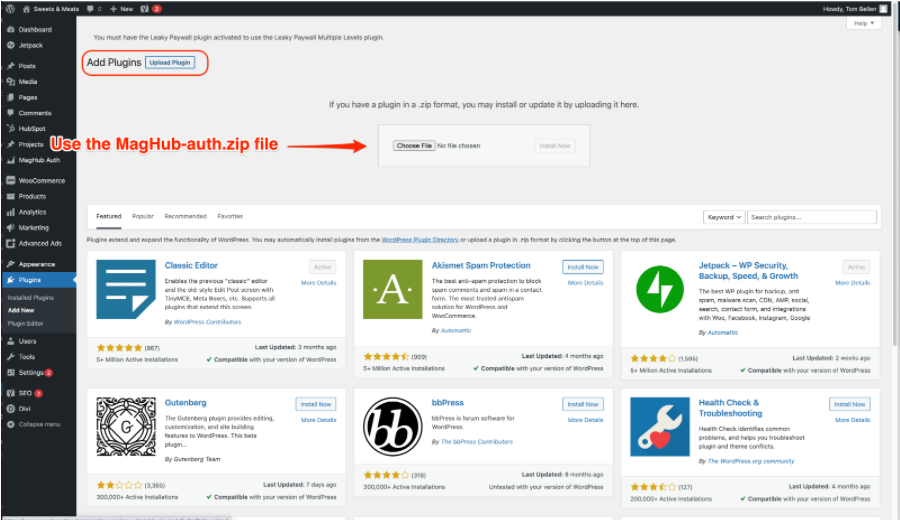Switch to the Popular tab
Image resolution: width=900 pixels, height=520 pixels.
[143, 216]
